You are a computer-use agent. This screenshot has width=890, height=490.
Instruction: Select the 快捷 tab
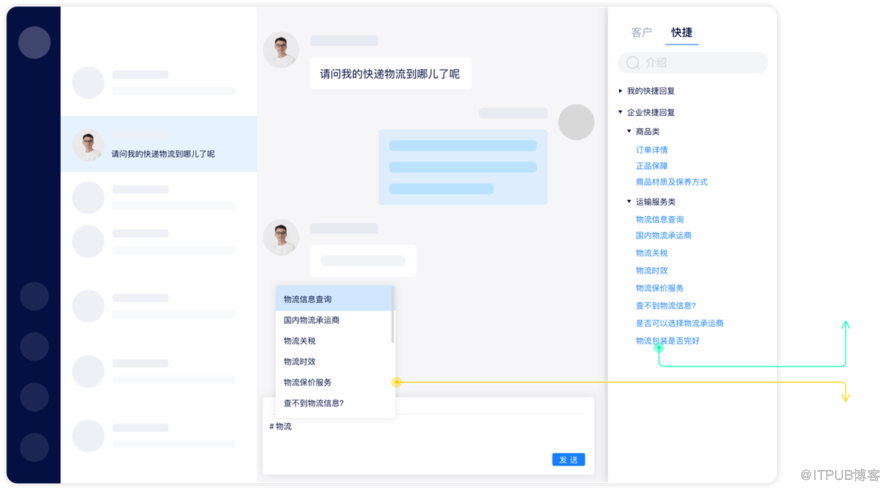pos(681,33)
